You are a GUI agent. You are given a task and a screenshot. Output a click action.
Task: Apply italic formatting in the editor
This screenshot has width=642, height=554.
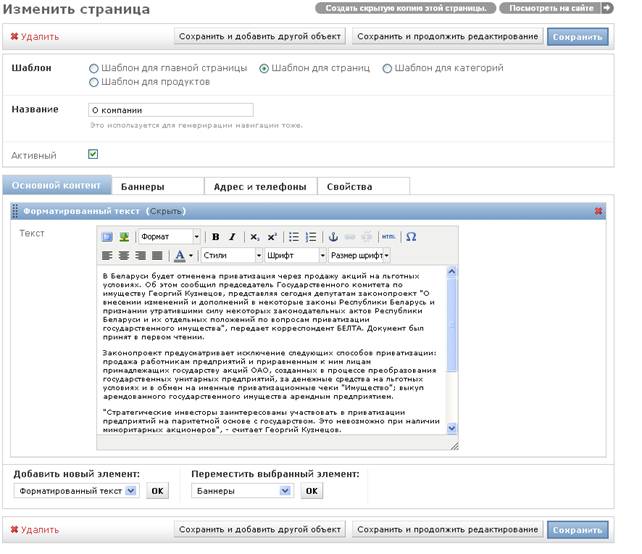coord(232,237)
